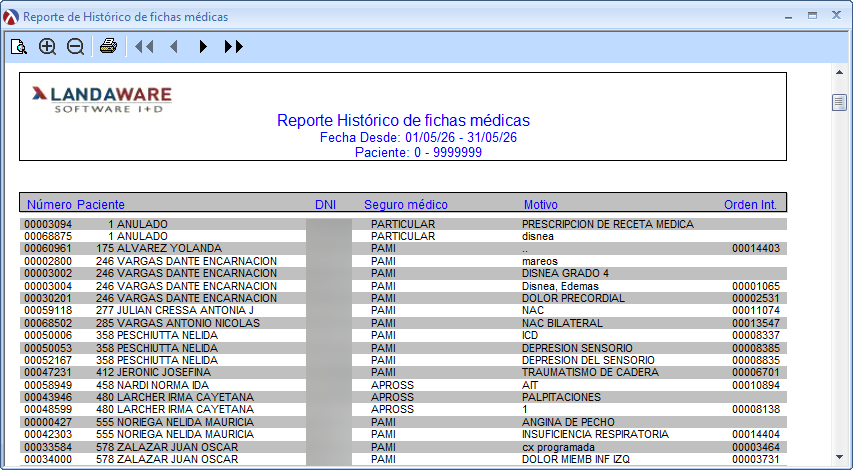Click motive DOLOR PRECORDIAL

(x=573, y=298)
